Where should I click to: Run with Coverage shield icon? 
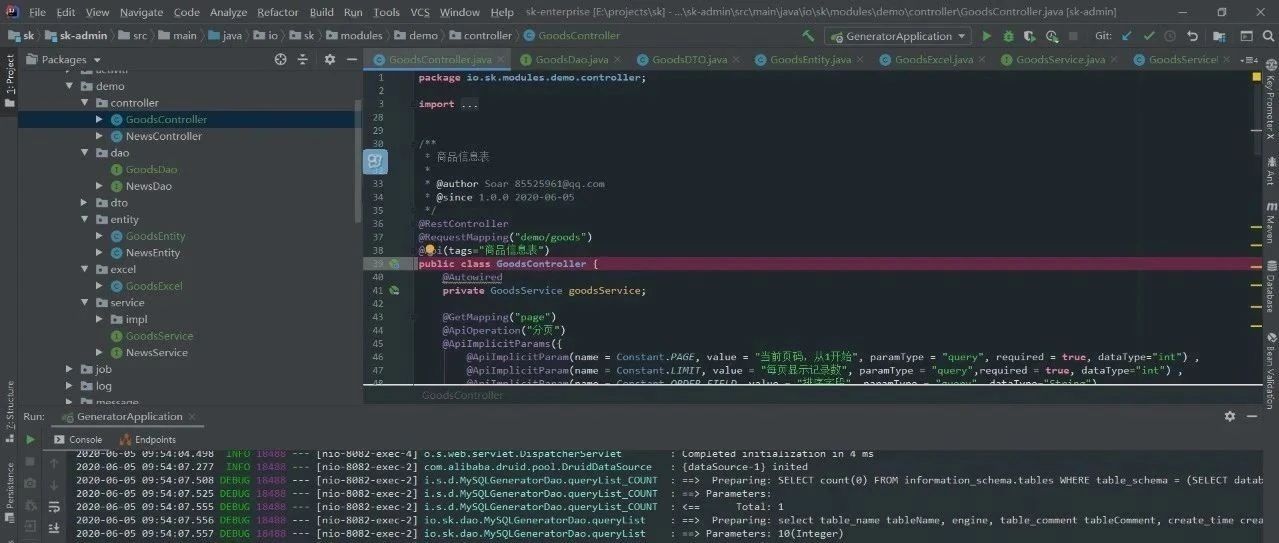(x=1030, y=36)
